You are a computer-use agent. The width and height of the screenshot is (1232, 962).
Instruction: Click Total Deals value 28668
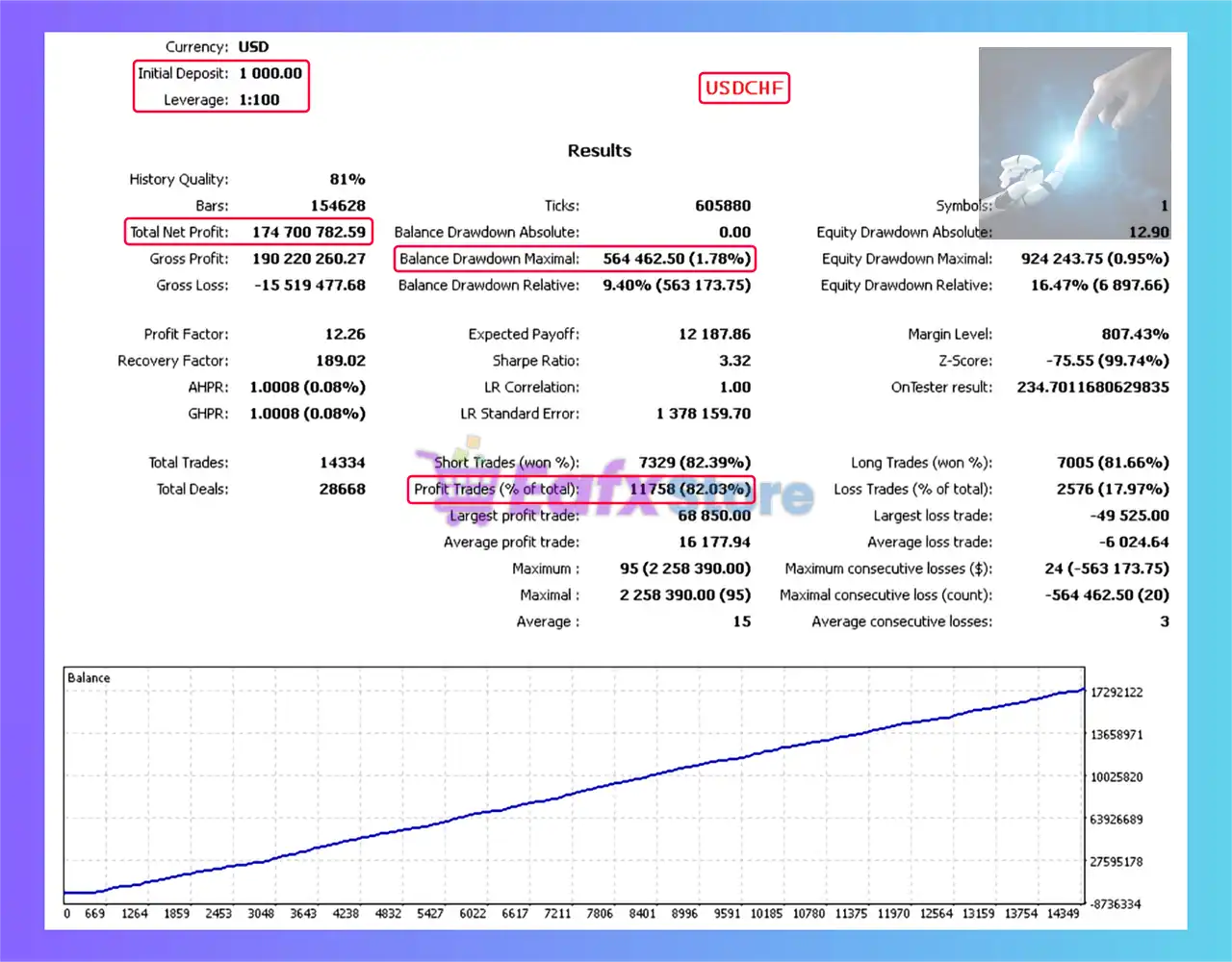click(343, 489)
